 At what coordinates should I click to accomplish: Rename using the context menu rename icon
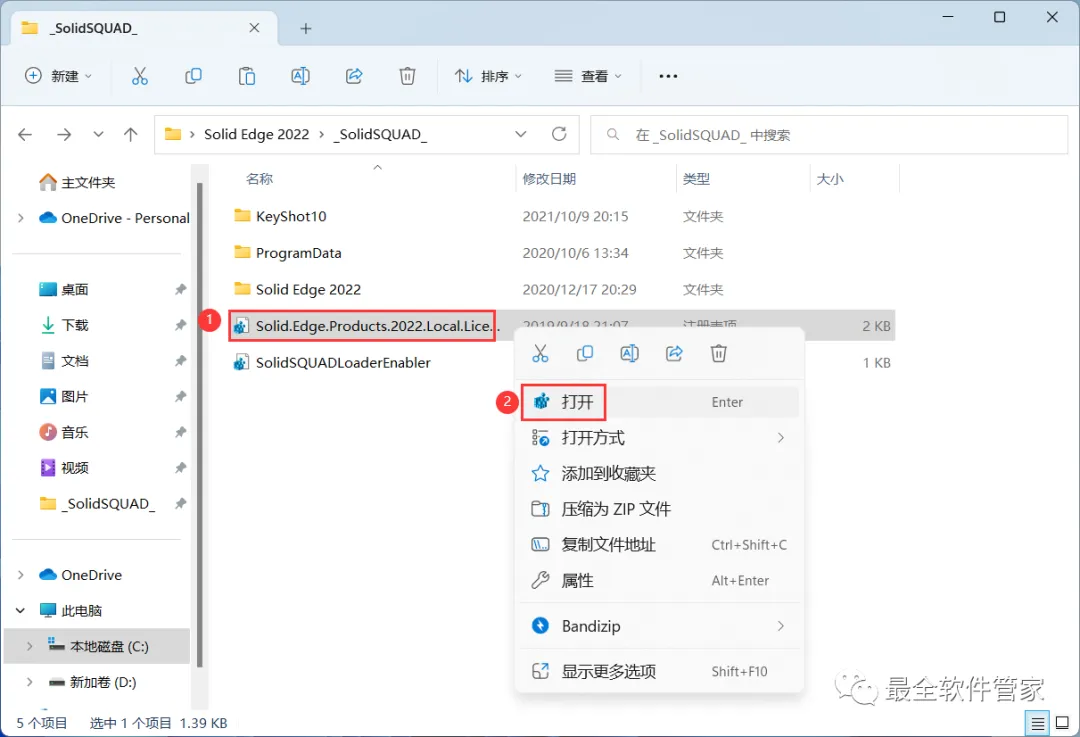(630, 353)
